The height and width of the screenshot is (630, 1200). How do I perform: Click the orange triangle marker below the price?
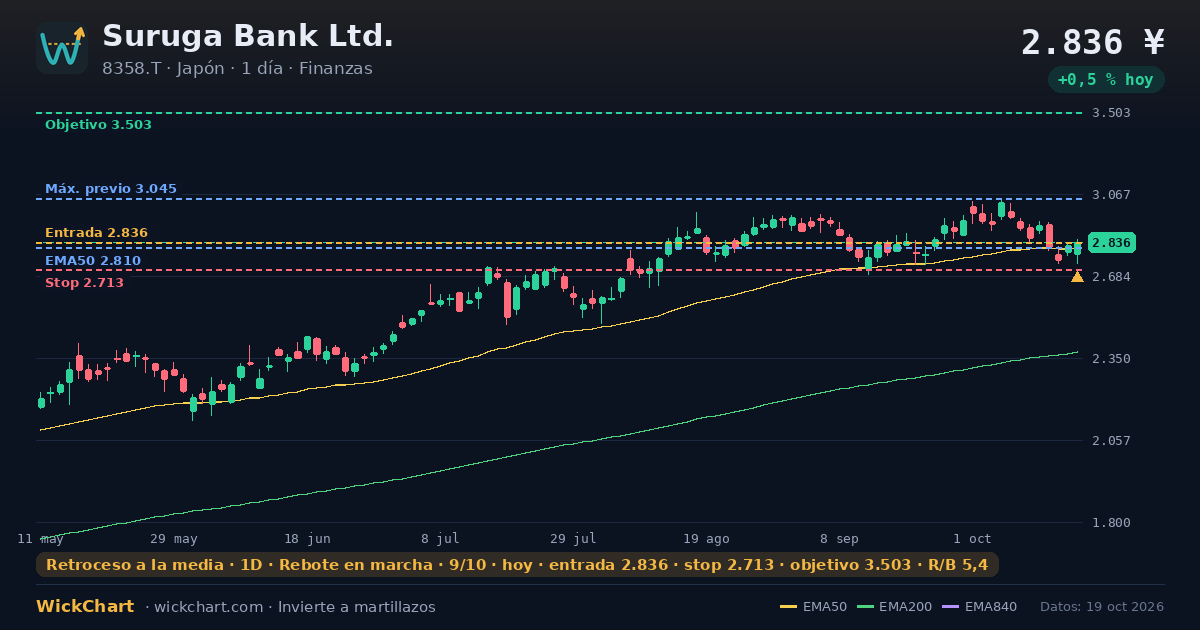tap(1077, 276)
